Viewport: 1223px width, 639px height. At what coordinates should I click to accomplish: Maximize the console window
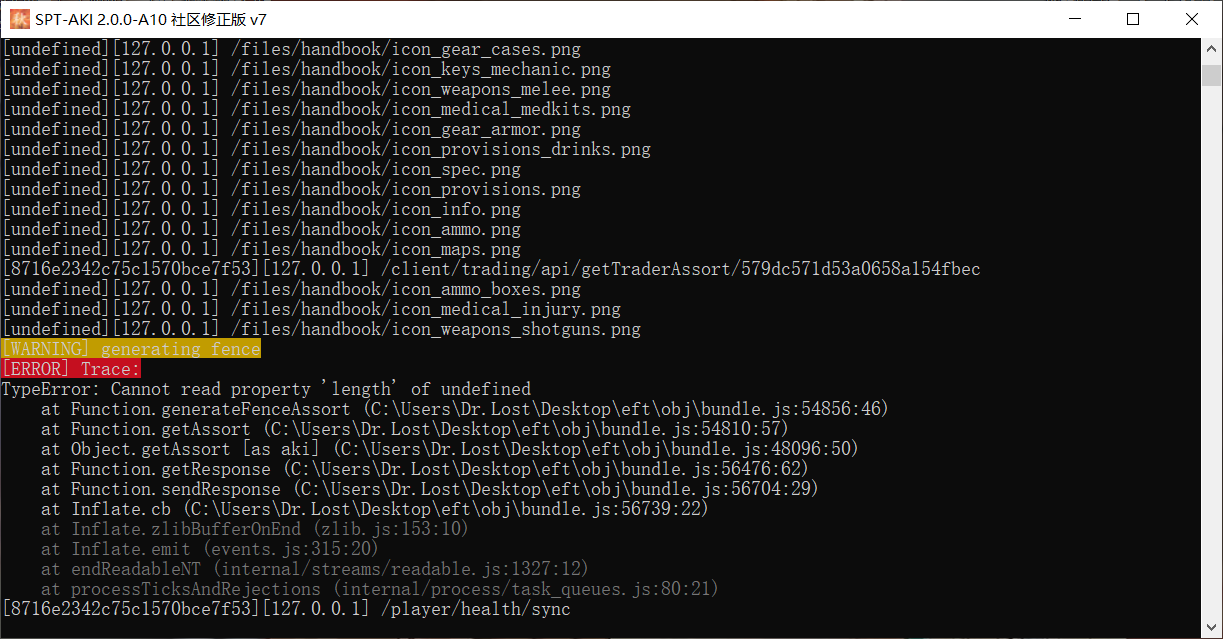1133,19
